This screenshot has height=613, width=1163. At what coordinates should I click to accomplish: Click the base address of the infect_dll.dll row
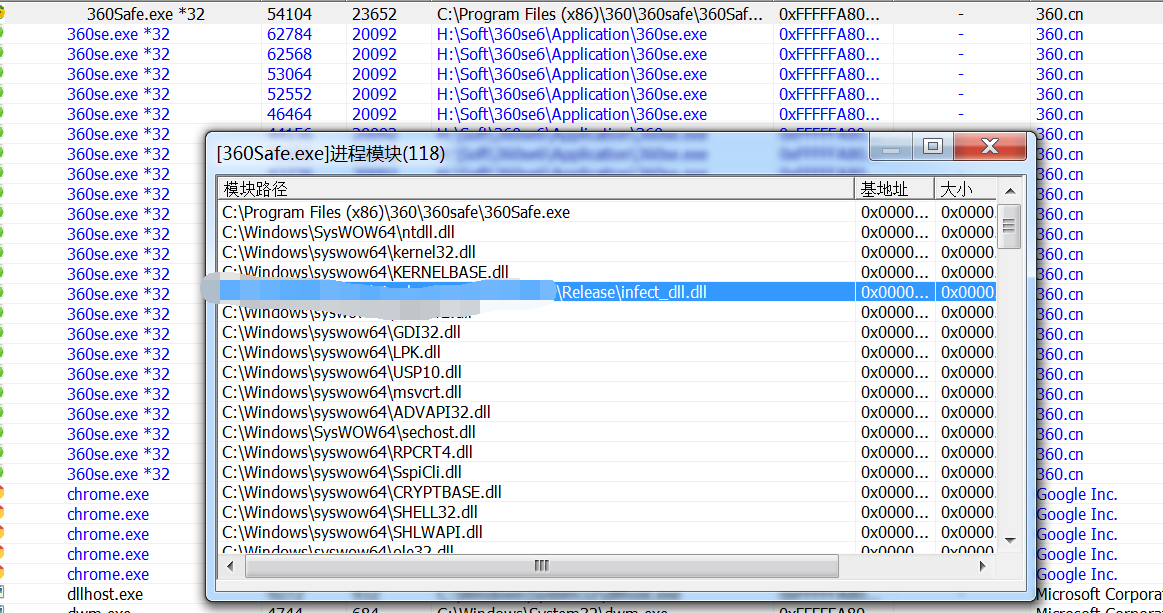tap(895, 292)
